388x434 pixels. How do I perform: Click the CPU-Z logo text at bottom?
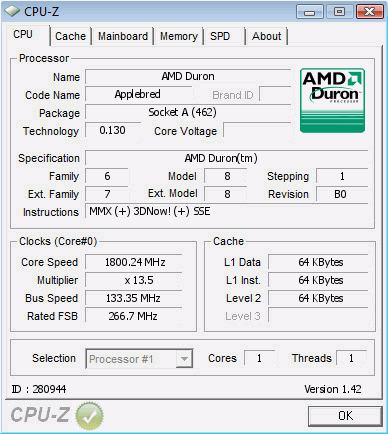[x=40, y=415]
